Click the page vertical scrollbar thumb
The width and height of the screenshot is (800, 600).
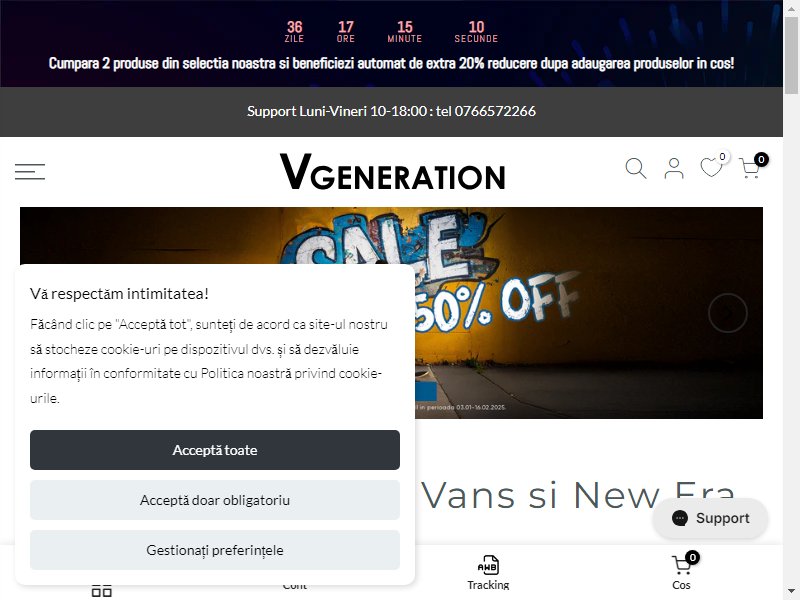[x=791, y=55]
